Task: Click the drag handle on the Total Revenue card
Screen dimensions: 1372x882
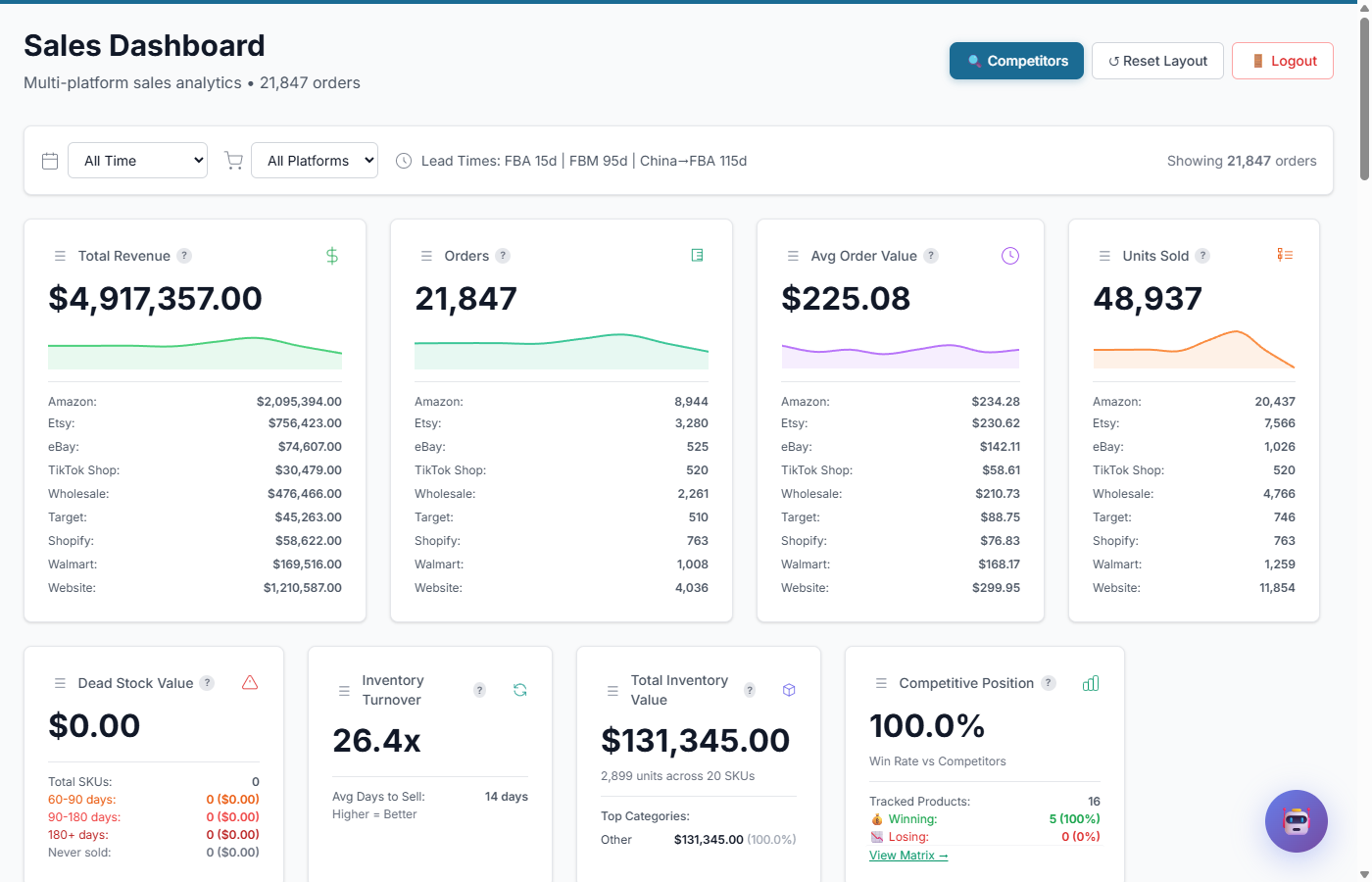Action: (x=60, y=255)
